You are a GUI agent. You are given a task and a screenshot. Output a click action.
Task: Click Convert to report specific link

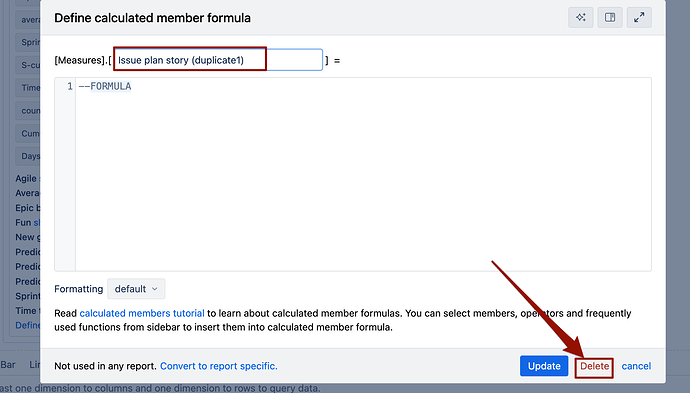point(219,366)
